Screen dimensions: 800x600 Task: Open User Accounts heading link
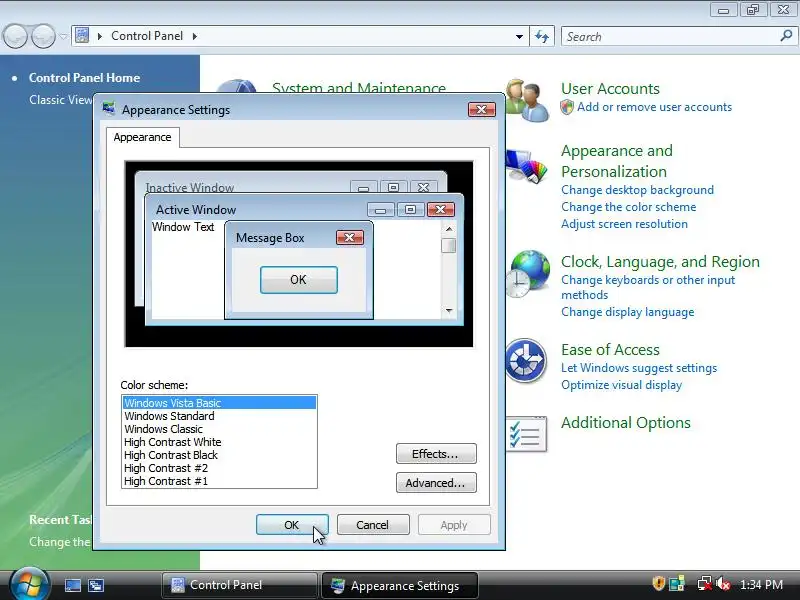coord(610,89)
